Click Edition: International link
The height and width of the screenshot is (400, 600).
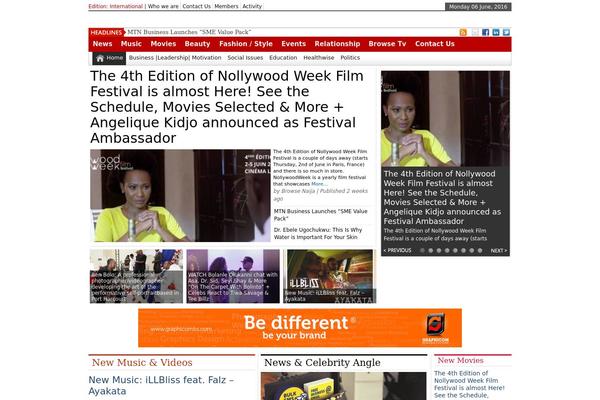coord(116,6)
